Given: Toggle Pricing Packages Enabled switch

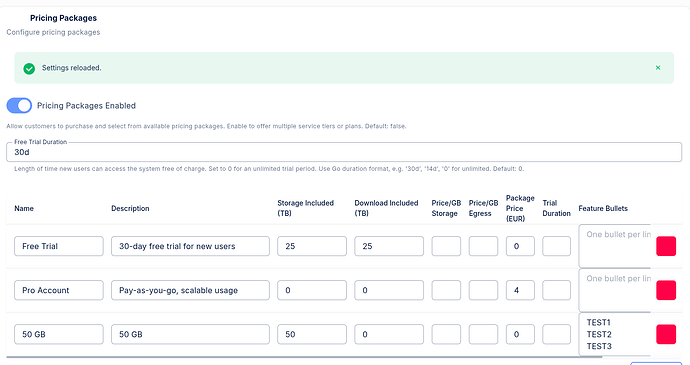Looking at the screenshot, I should [x=19, y=106].
